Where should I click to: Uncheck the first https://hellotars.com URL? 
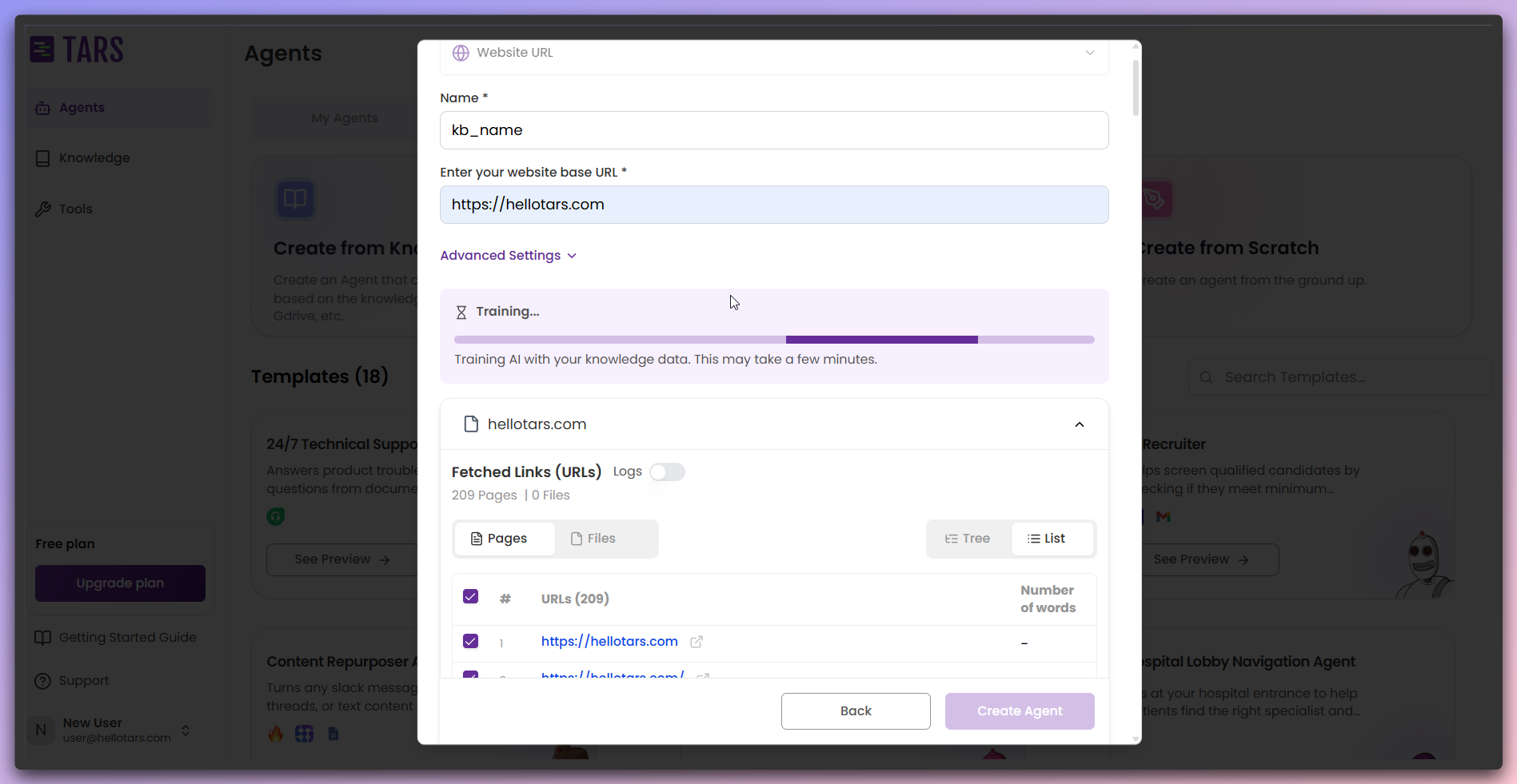[470, 641]
